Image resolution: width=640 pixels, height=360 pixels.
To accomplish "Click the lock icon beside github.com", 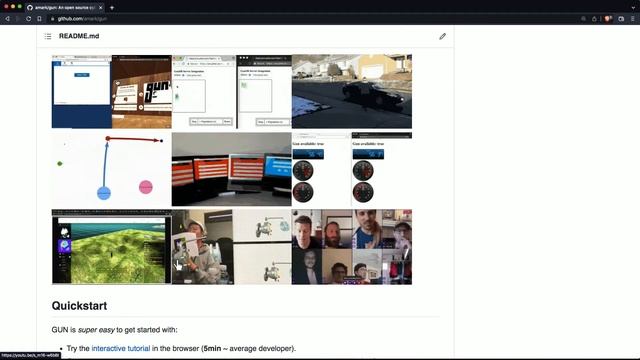I will pyautogui.click(x=52, y=19).
